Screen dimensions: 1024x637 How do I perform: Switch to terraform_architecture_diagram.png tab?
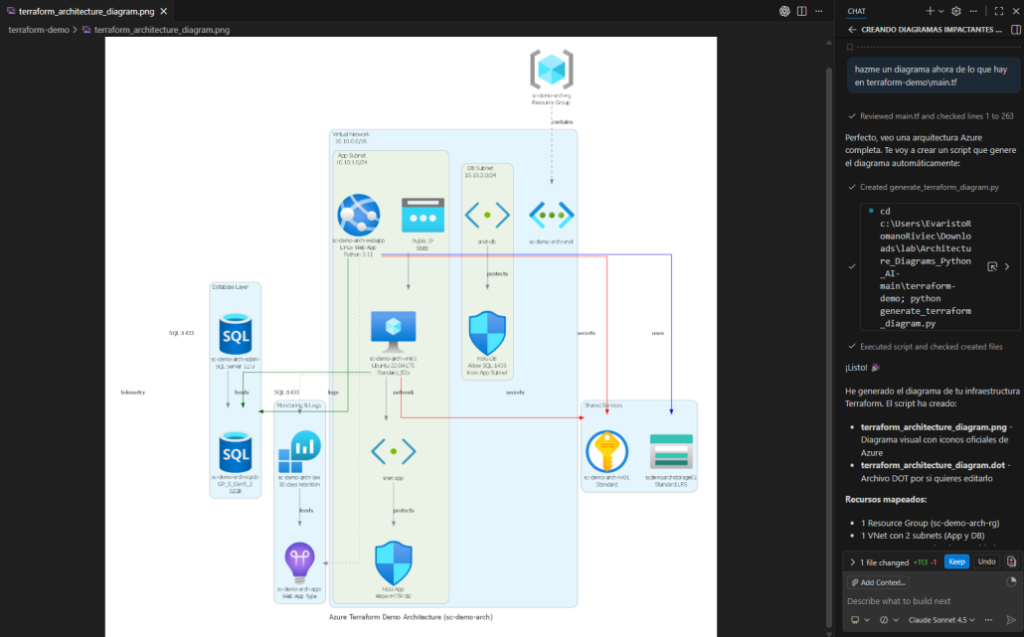coord(88,11)
